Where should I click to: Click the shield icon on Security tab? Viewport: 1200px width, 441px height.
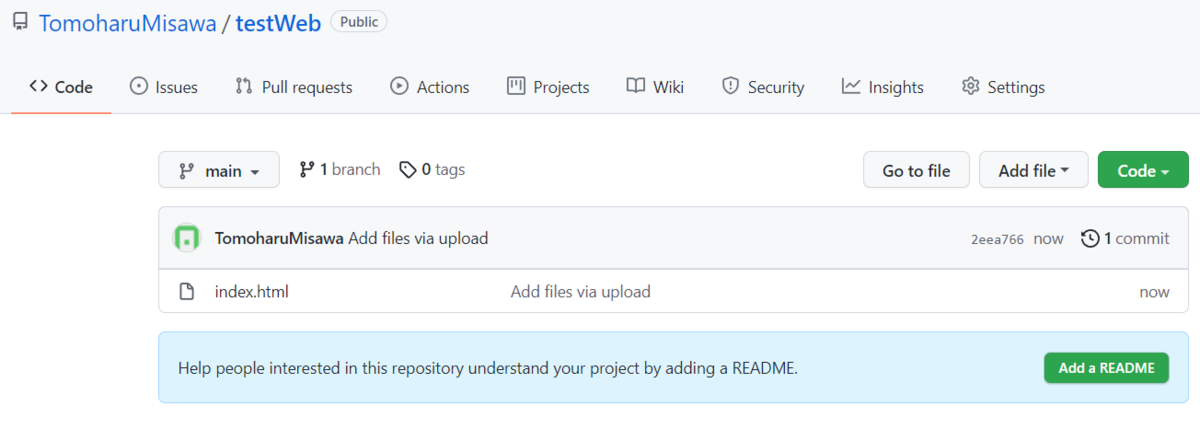coord(731,87)
